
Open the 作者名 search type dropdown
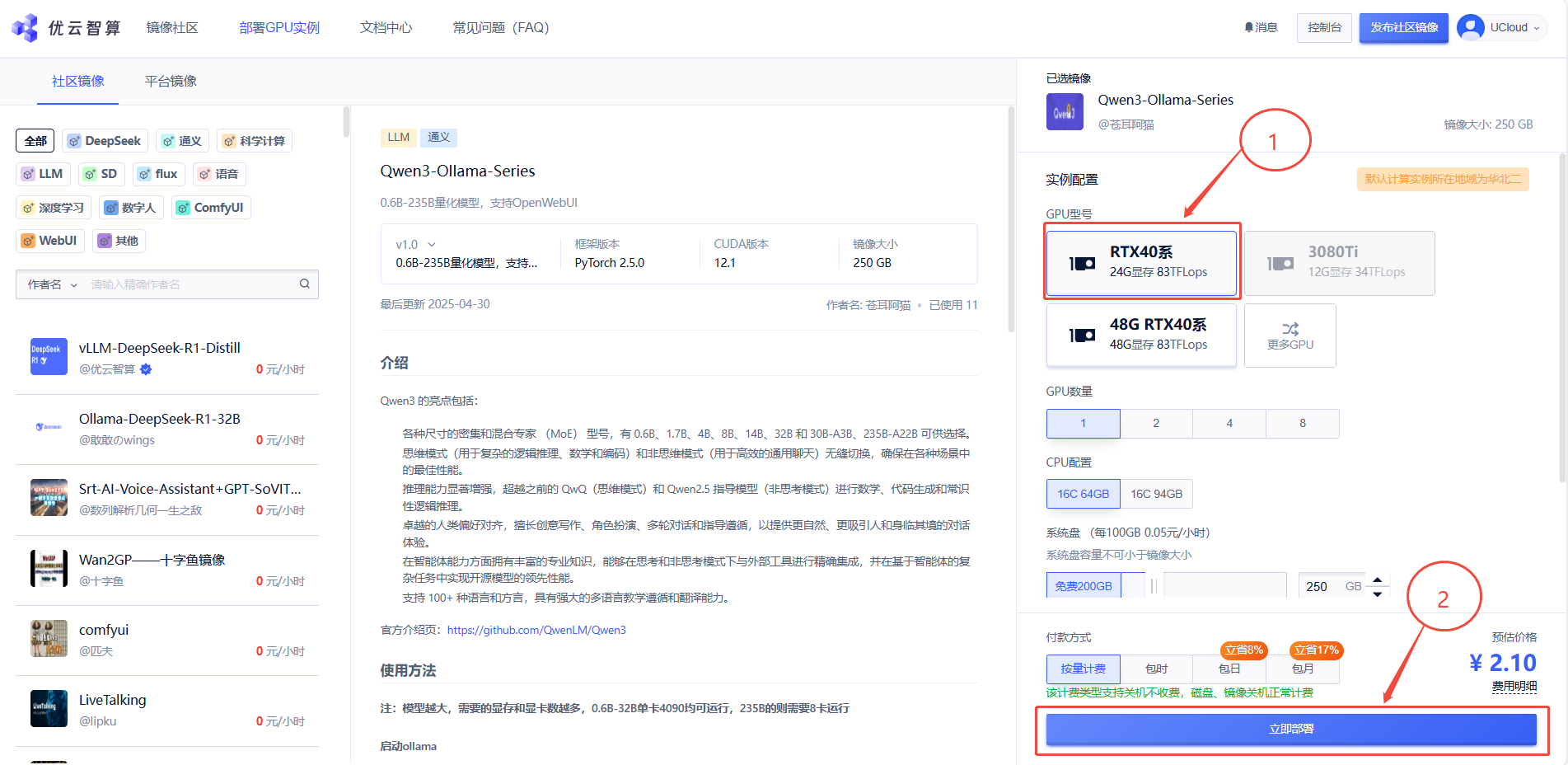coord(52,284)
